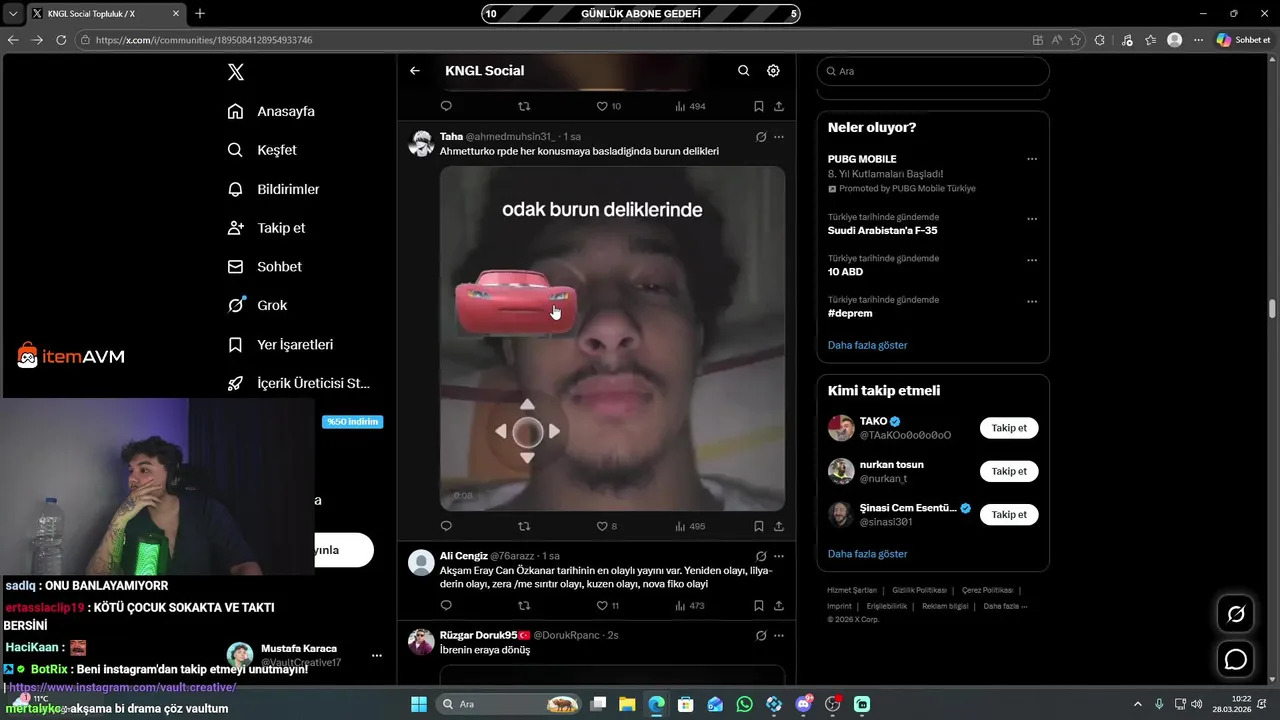The image size is (1280, 720).
Task: Click Grok icon on Rüzgar Doruk95's post
Action: [761, 635]
